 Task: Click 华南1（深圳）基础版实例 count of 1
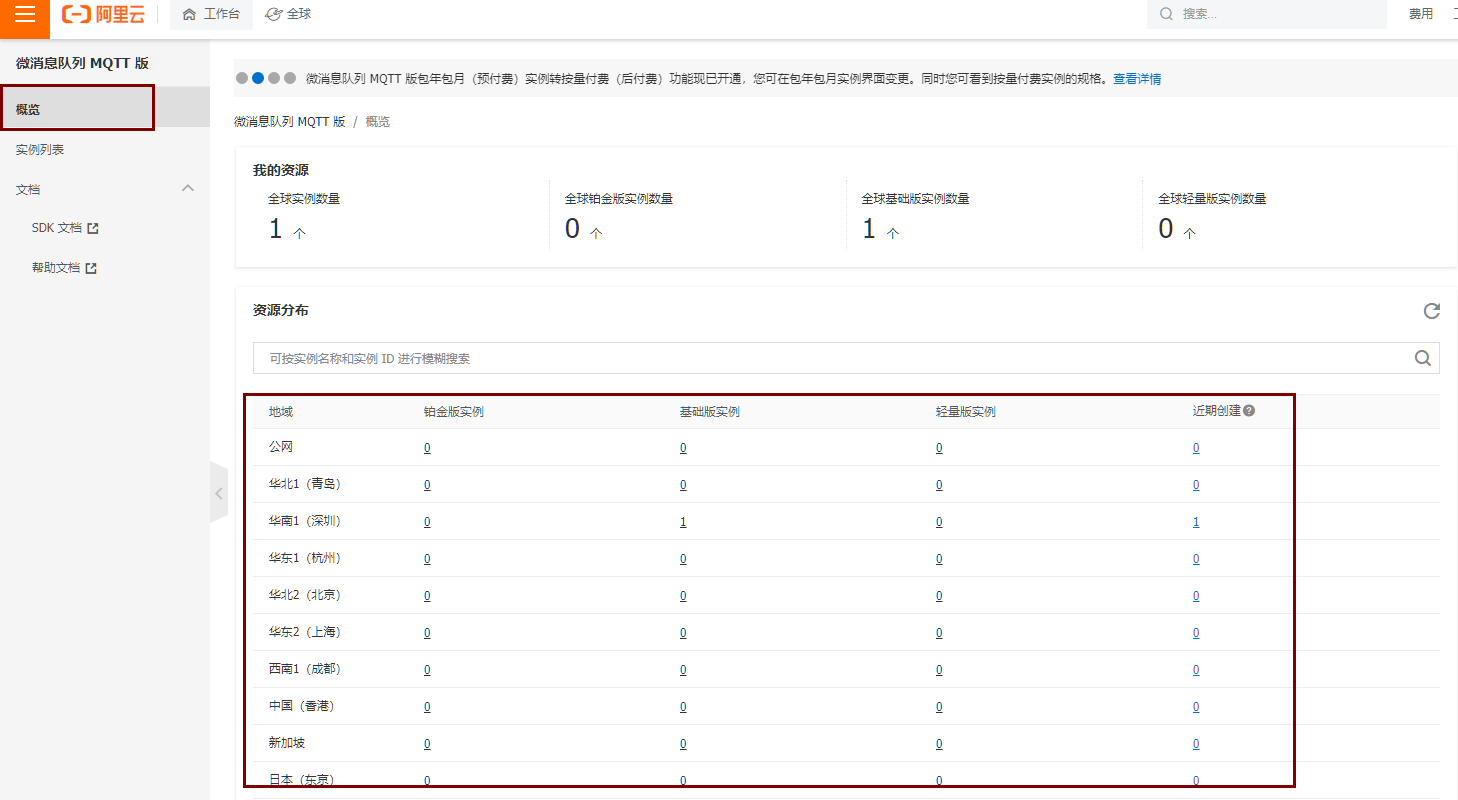[683, 522]
